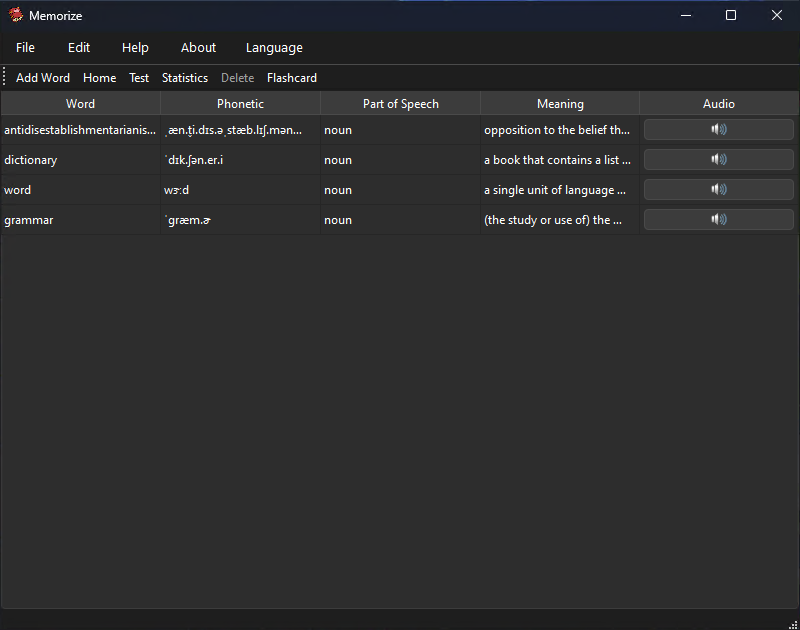Click the Memorize app icon in title bar

pos(16,15)
